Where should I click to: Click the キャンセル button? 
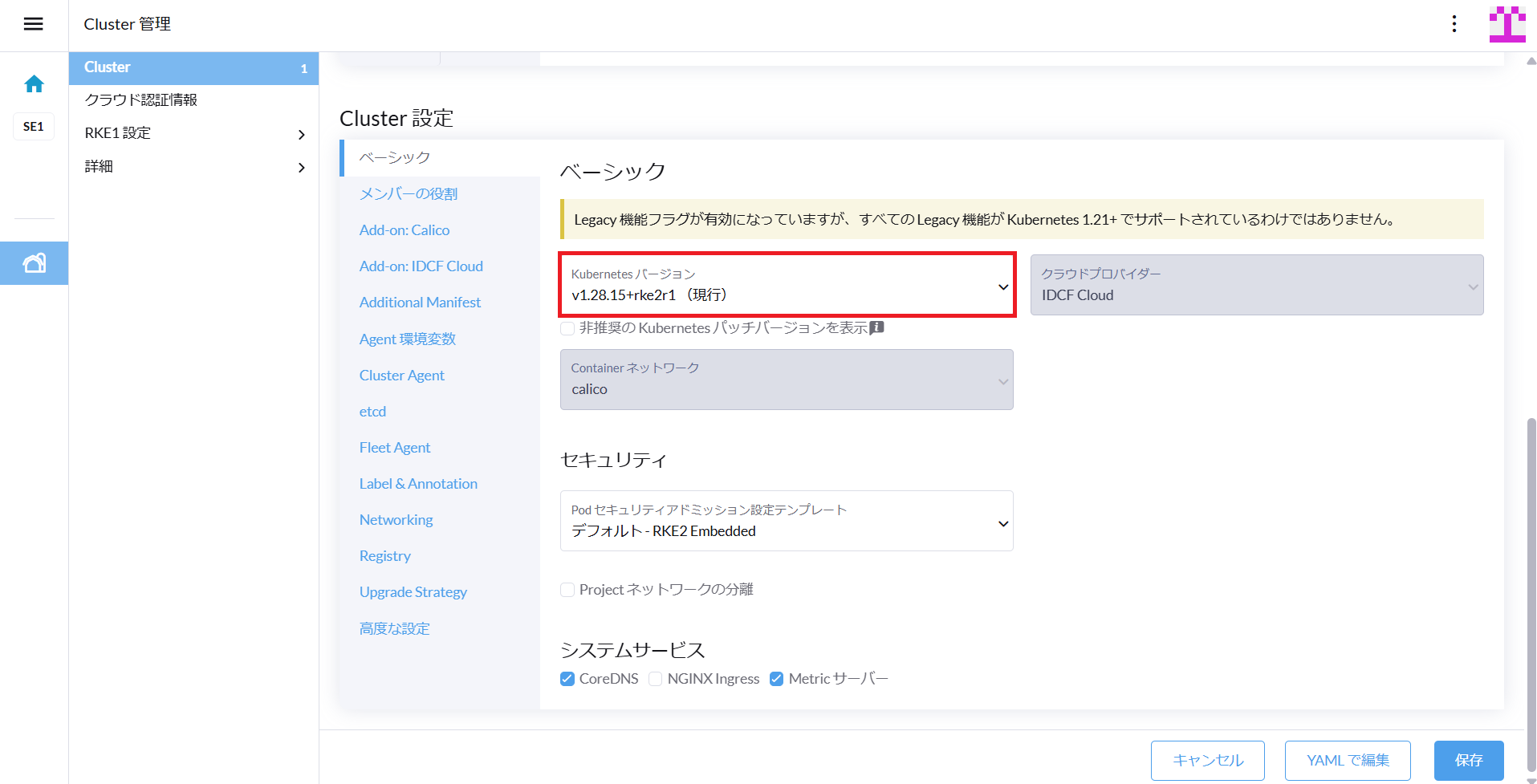[1208, 761]
